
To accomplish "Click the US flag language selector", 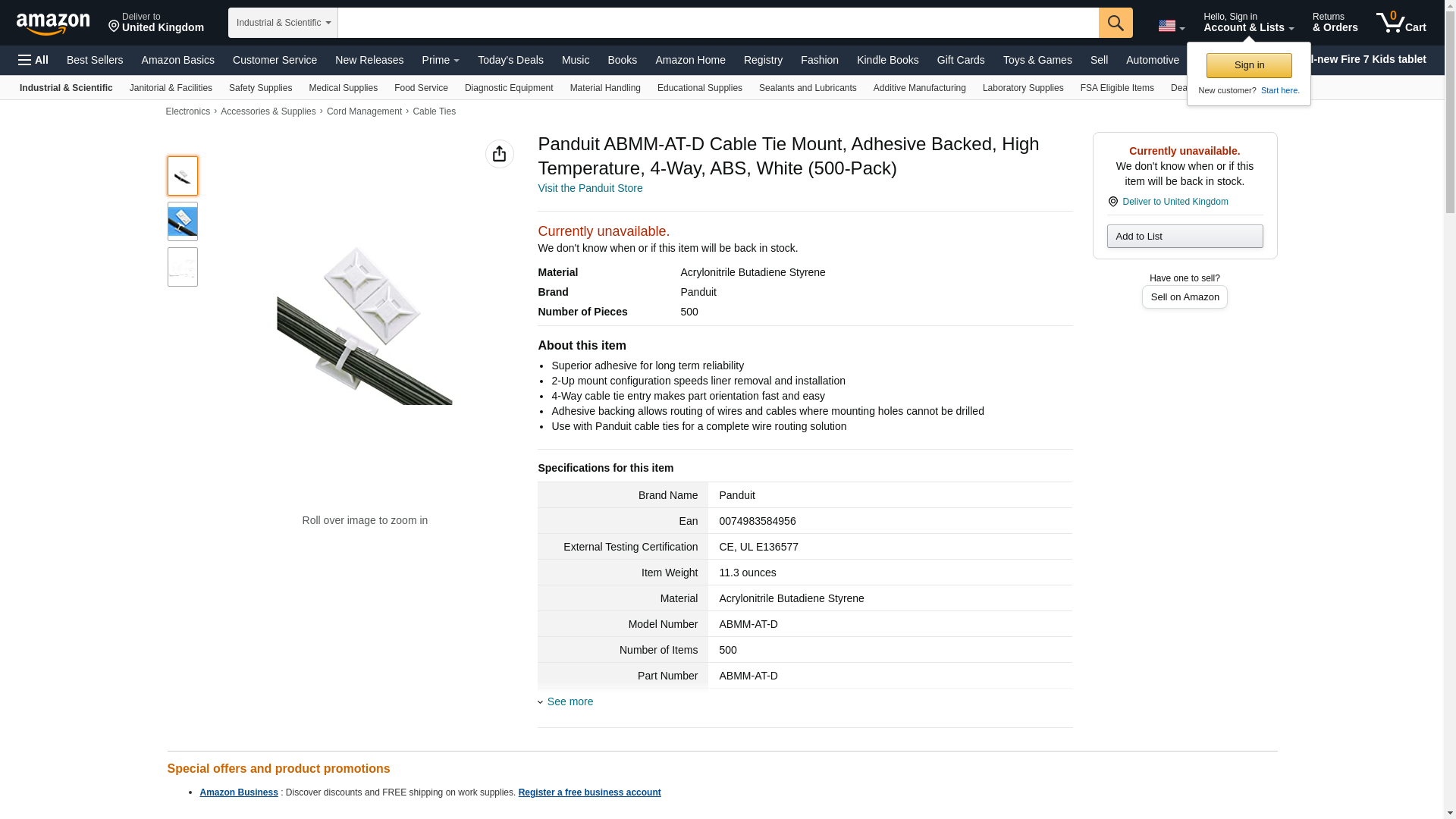I will click(x=1170, y=26).
